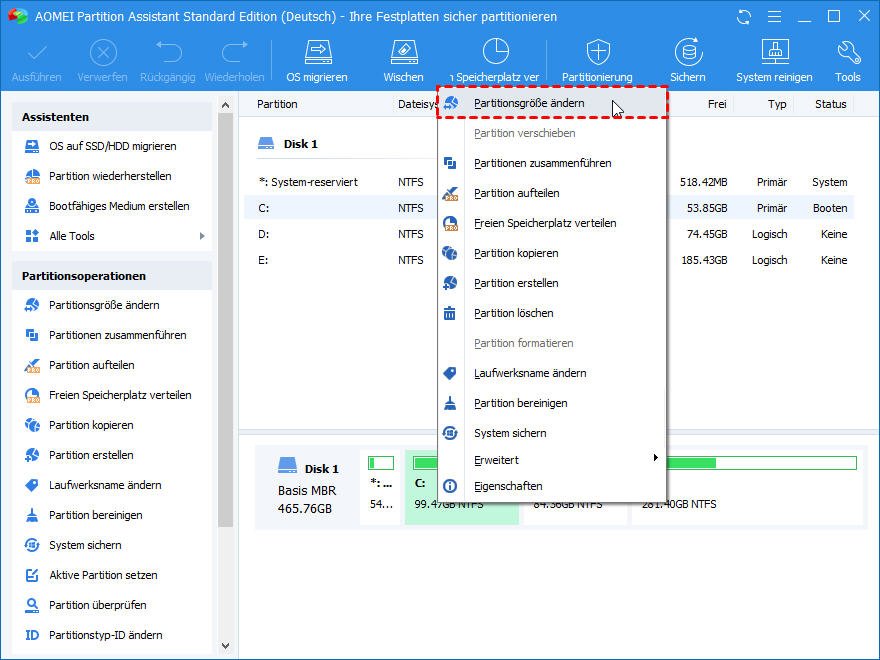Choose Partitionen zusammenführen from context menu
The height and width of the screenshot is (660, 880).
pos(552,163)
